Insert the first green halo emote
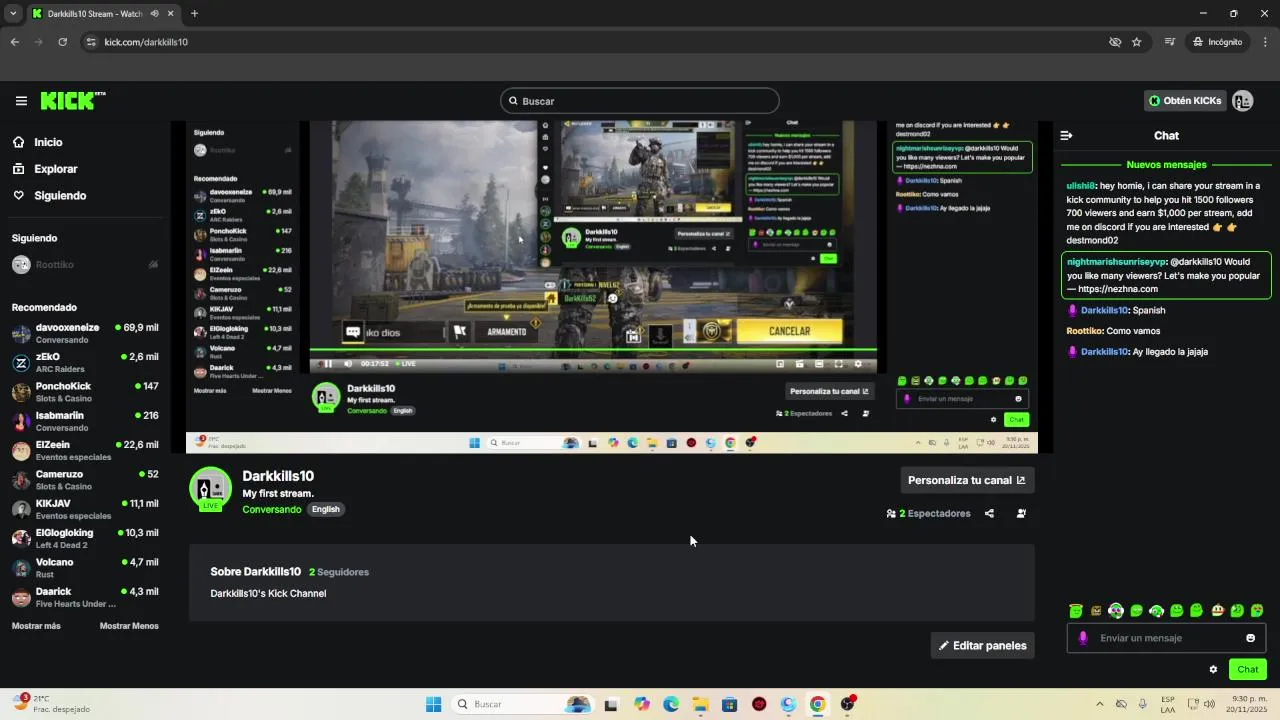This screenshot has width=1280, height=720. tap(1076, 611)
